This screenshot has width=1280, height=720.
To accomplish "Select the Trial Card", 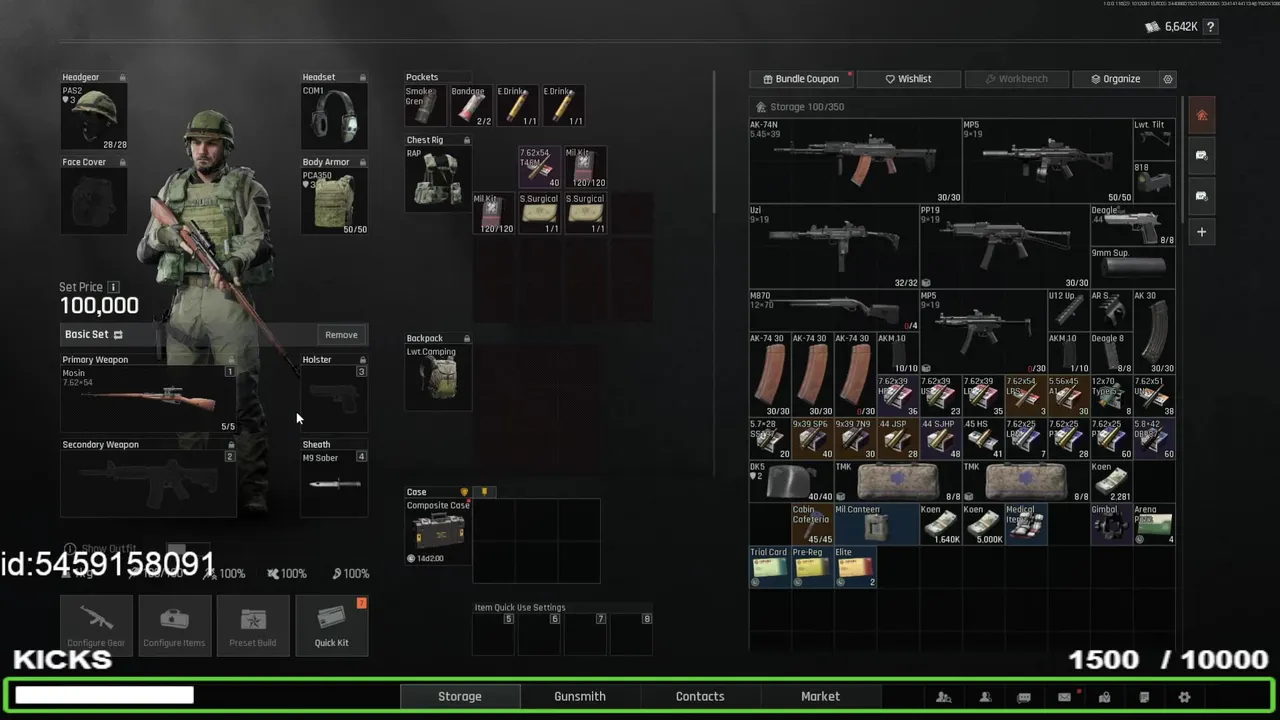I will coord(769,567).
